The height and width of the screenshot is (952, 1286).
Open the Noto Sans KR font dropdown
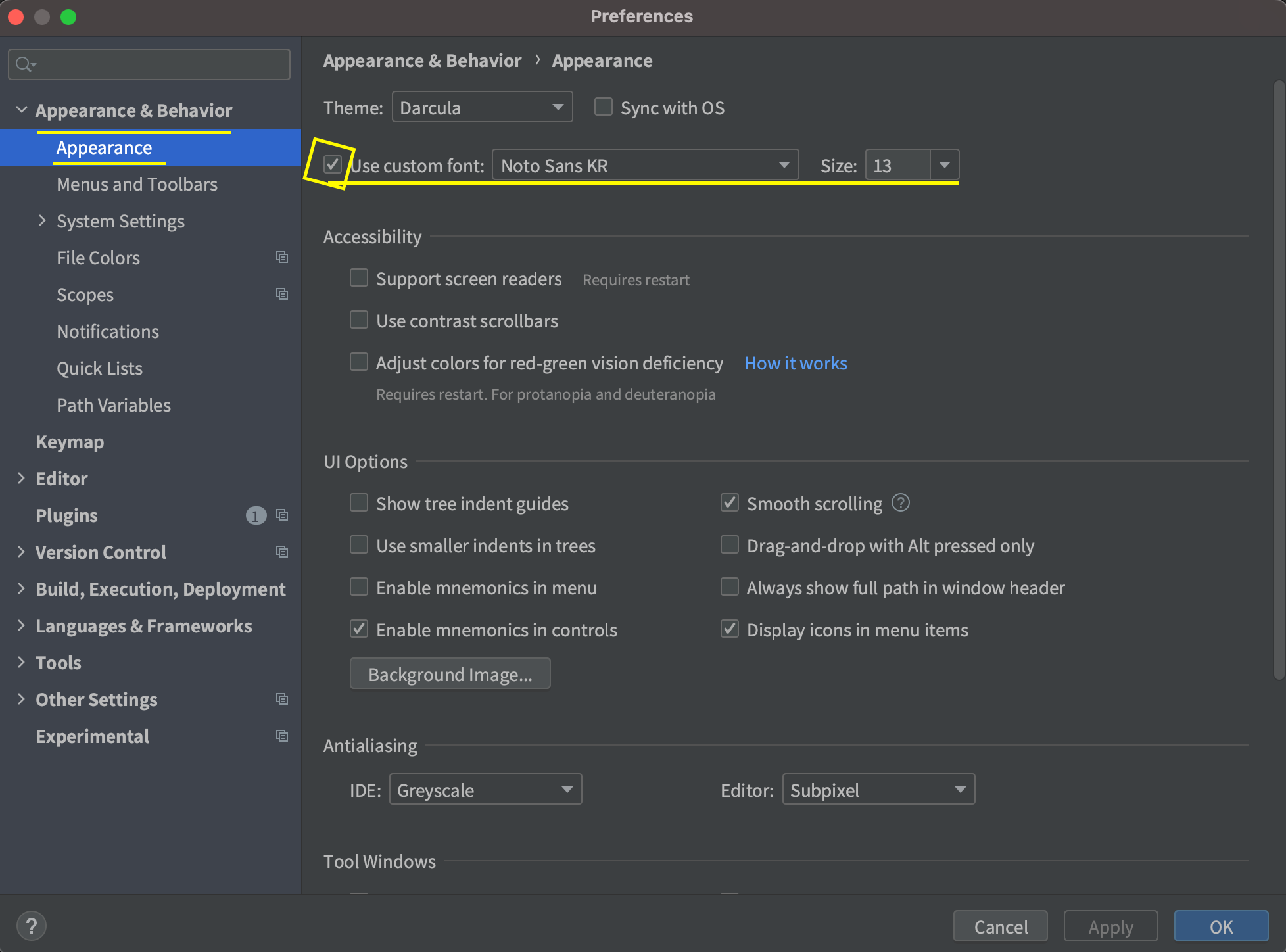coord(645,165)
